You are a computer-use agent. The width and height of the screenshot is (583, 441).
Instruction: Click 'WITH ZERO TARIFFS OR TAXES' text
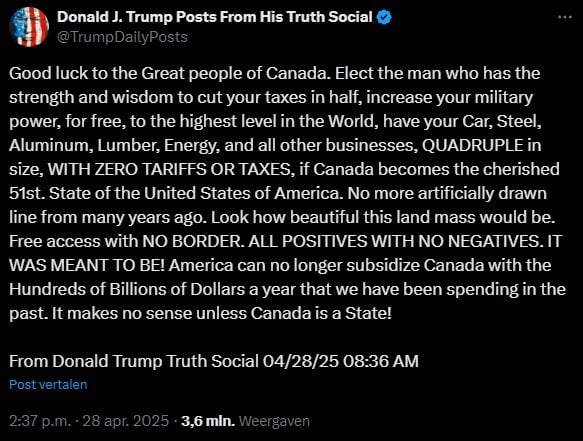(169, 170)
